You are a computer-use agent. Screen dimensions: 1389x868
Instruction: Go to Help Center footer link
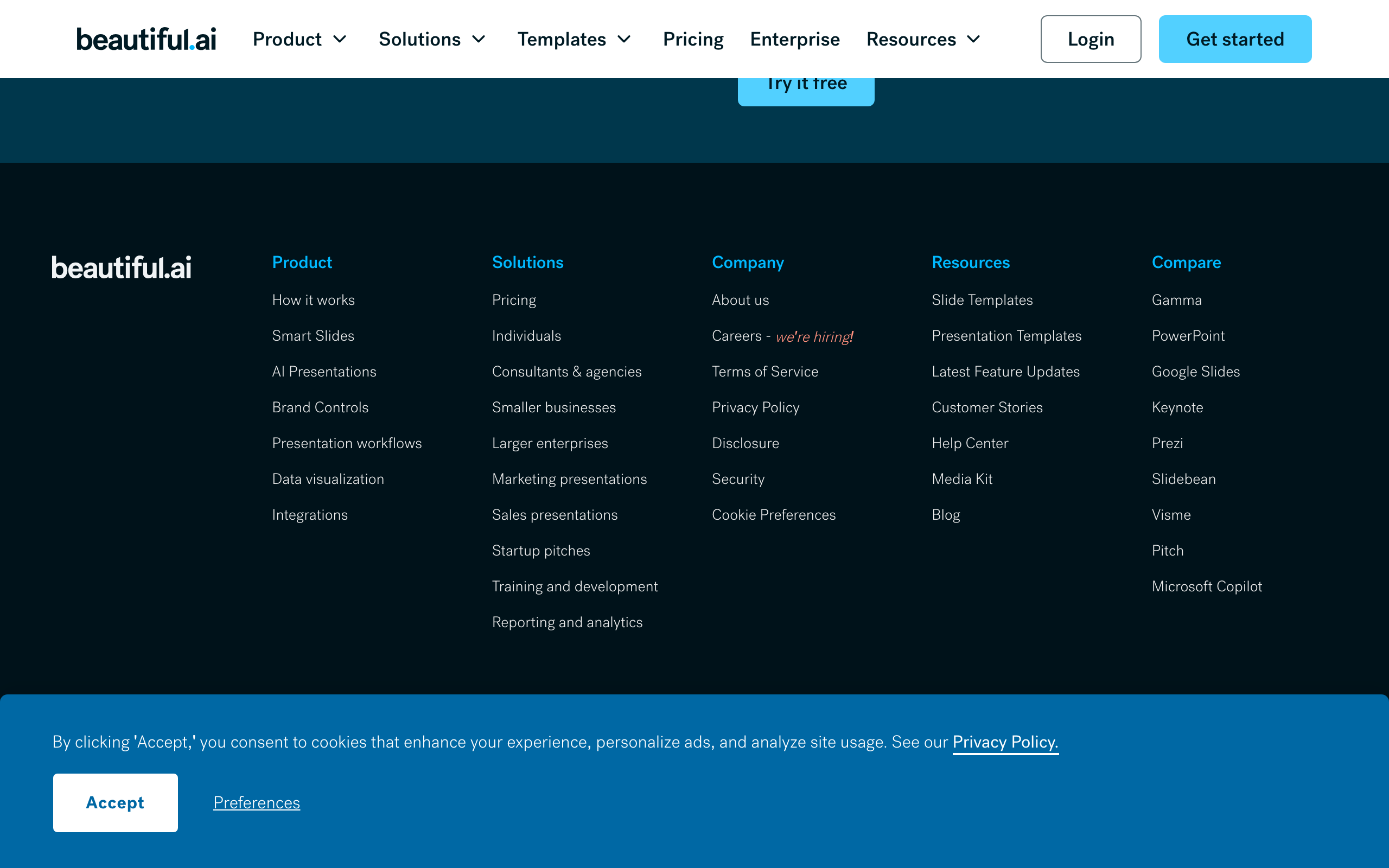coord(970,443)
